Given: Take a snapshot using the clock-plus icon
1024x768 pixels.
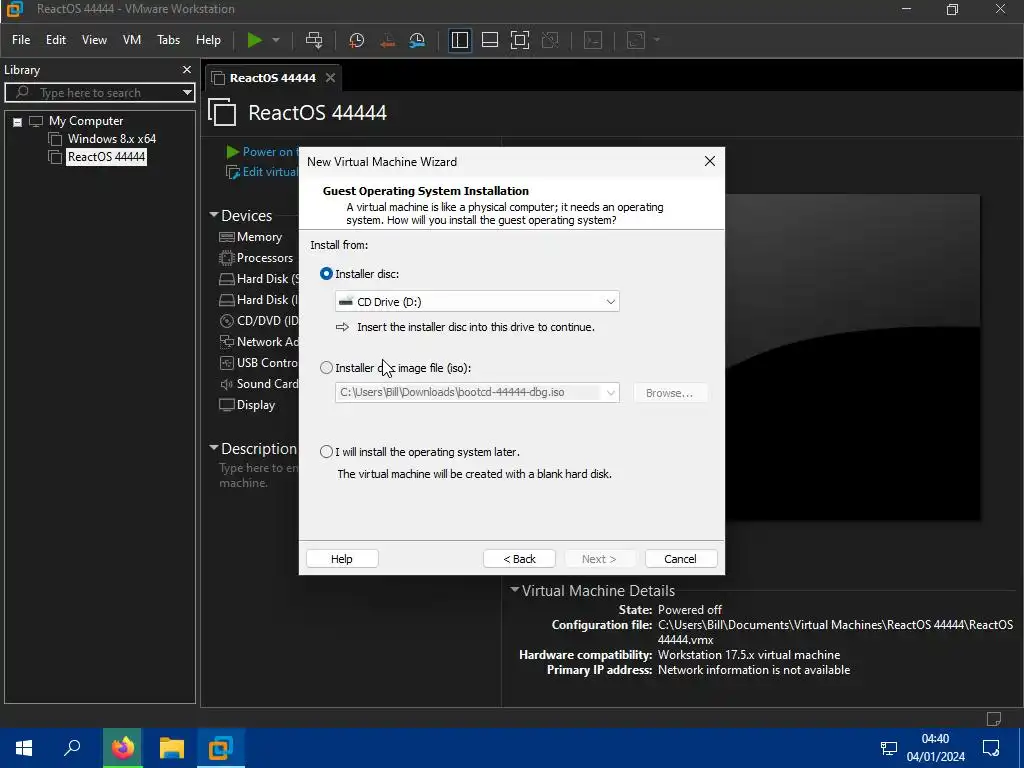Looking at the screenshot, I should (x=357, y=40).
